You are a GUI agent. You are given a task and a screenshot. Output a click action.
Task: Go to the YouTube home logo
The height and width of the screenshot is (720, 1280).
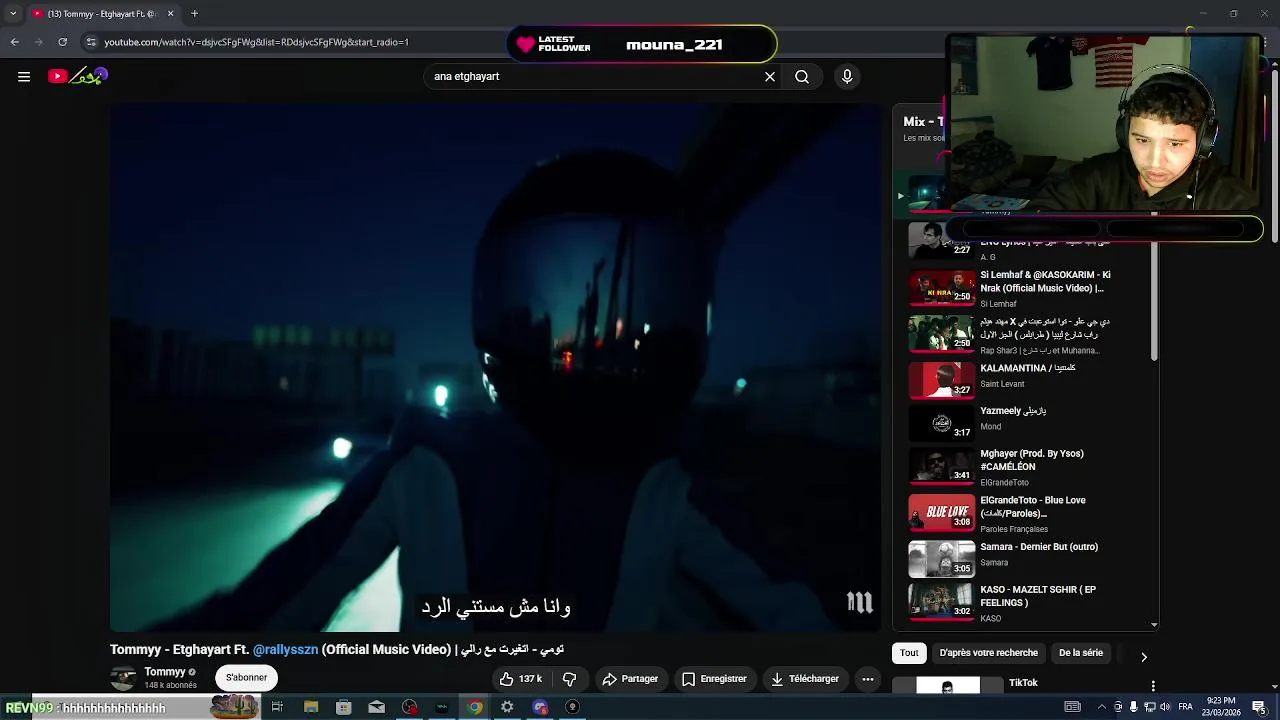pyautogui.click(x=76, y=76)
